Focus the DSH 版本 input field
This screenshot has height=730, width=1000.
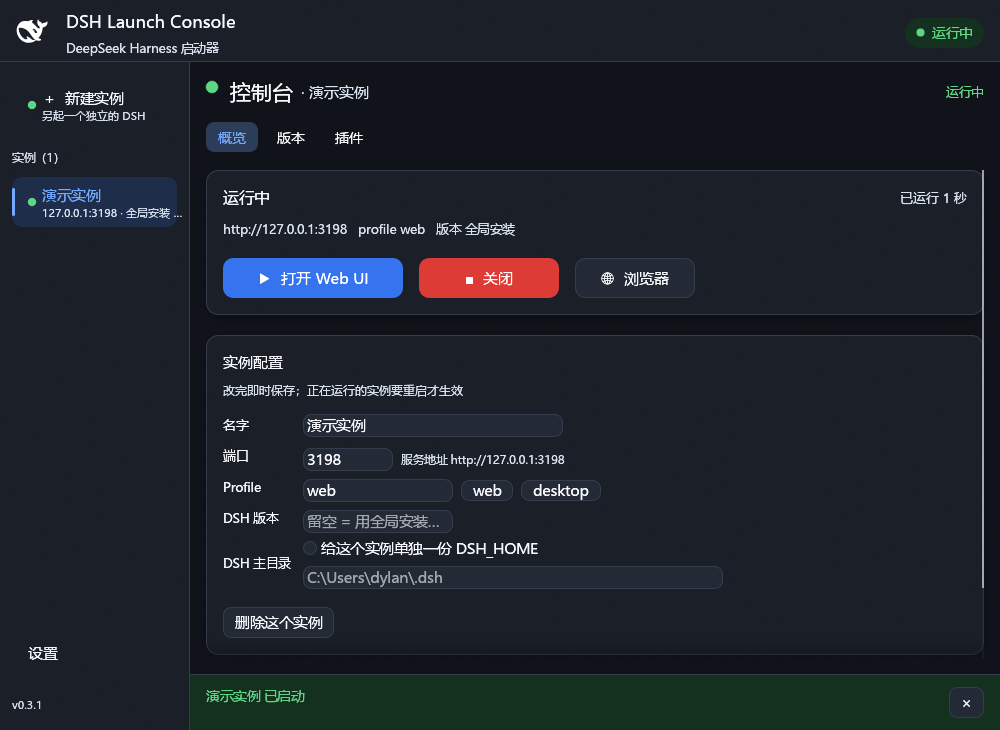pyautogui.click(x=378, y=522)
